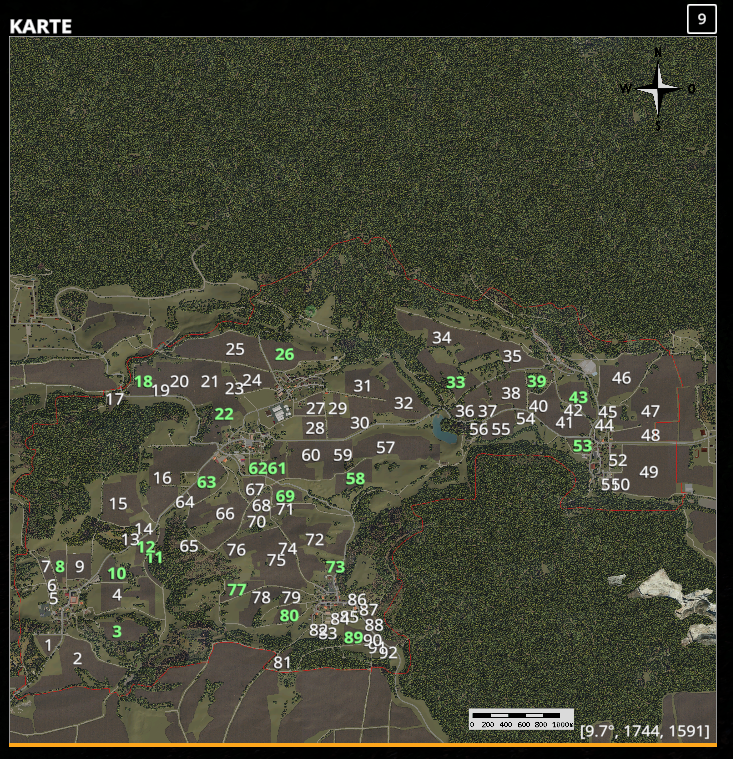Click field number 25 label
The image size is (733, 759).
point(235,349)
